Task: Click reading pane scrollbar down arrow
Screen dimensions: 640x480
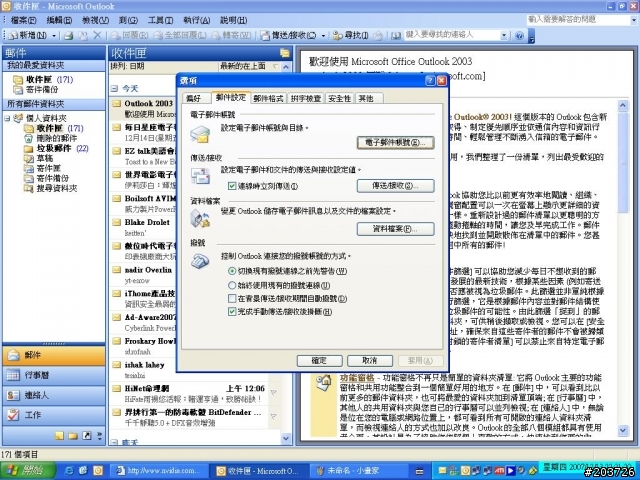Action: pos(623,430)
